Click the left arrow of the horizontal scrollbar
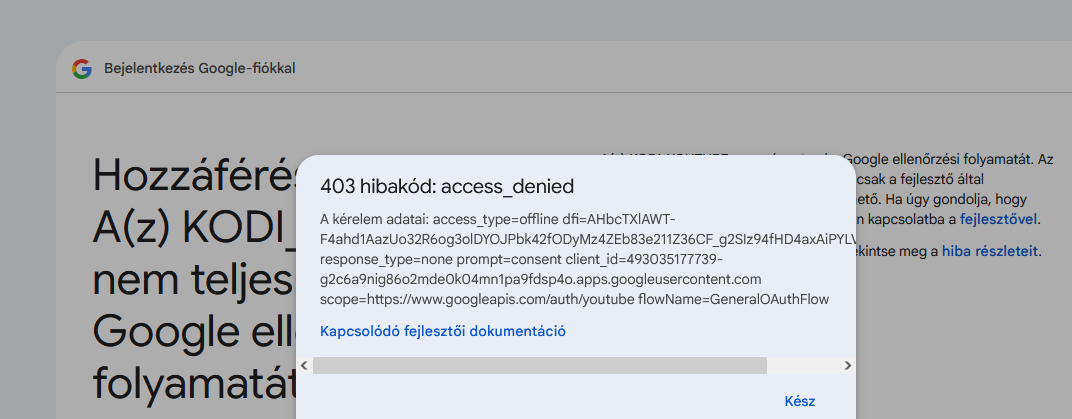Image resolution: width=1072 pixels, height=419 pixels. point(304,366)
